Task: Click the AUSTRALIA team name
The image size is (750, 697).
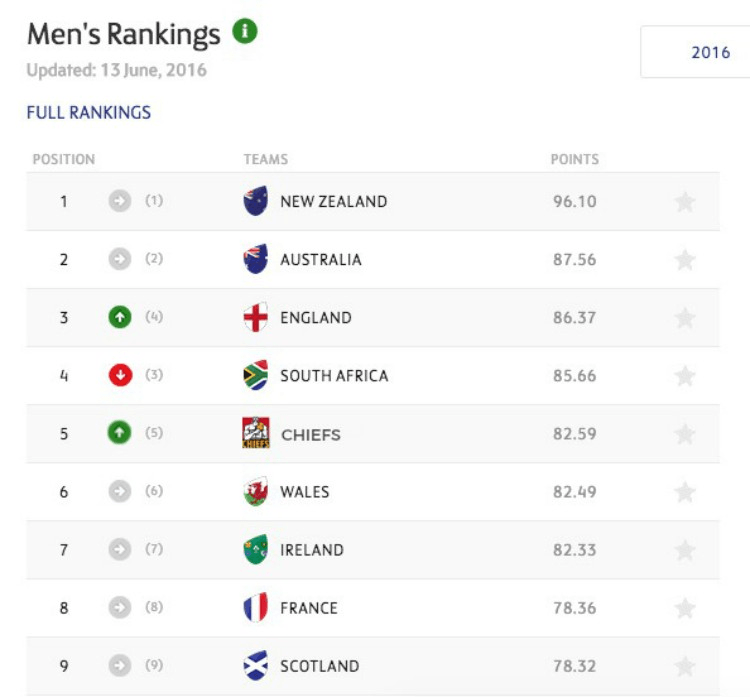Action: click(321, 259)
